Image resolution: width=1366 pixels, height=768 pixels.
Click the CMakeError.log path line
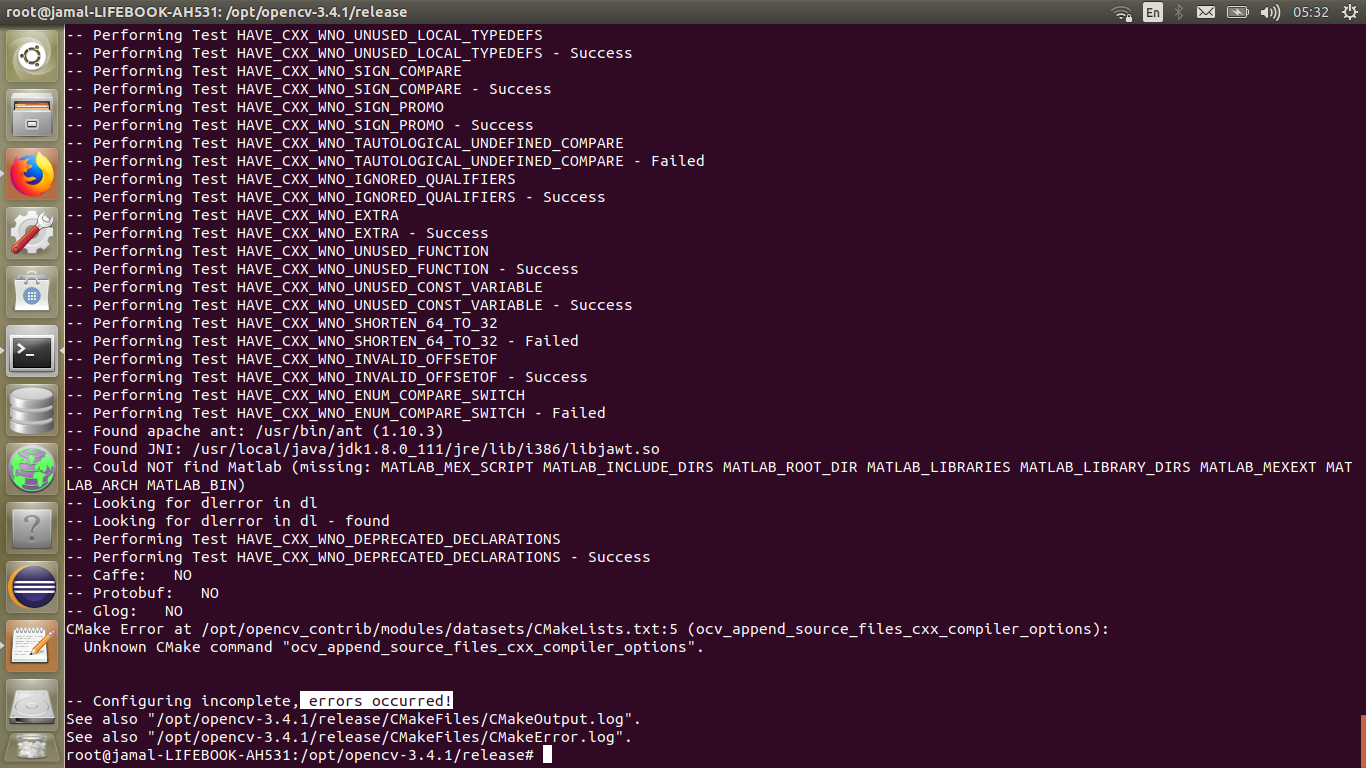349,737
